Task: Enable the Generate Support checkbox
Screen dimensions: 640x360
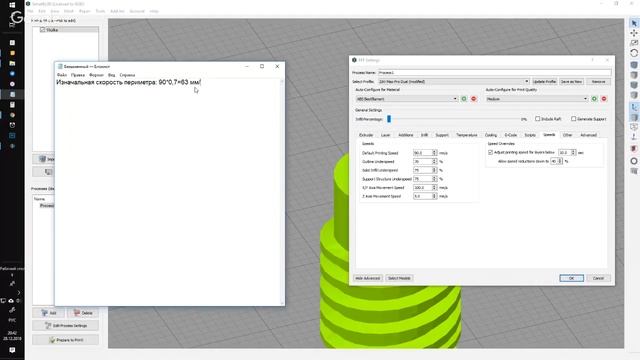Action: (573, 119)
